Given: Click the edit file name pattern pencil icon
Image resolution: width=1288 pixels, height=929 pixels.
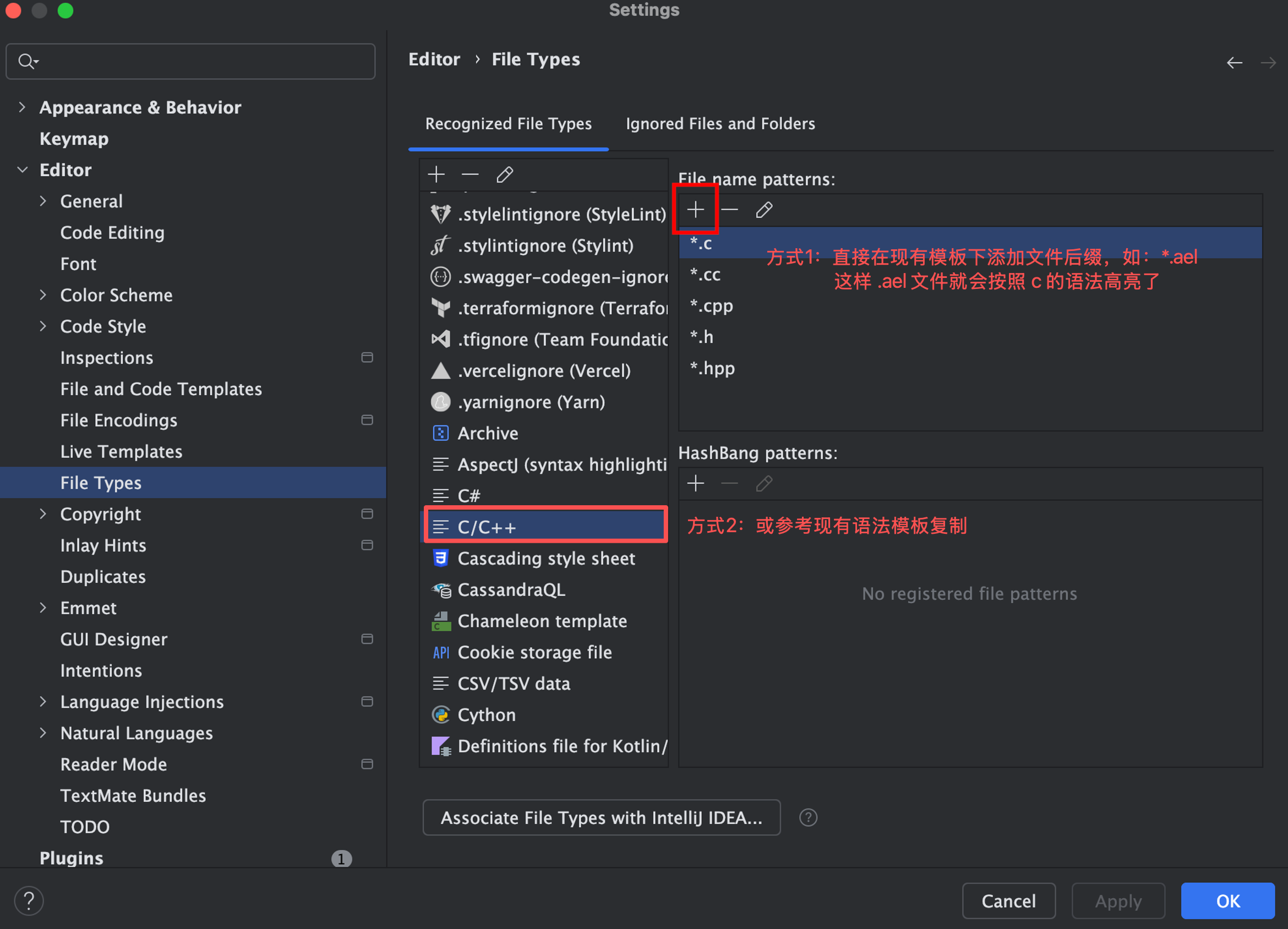Looking at the screenshot, I should [764, 210].
